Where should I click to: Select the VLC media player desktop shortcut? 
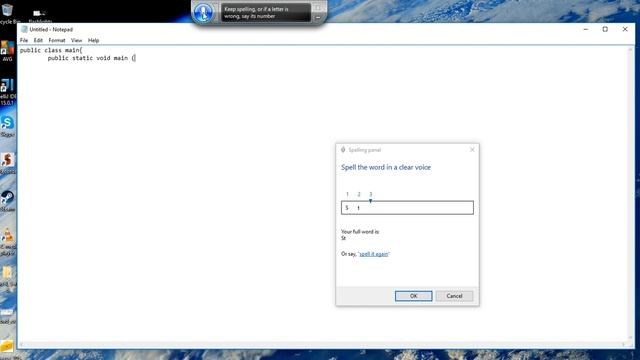7,242
